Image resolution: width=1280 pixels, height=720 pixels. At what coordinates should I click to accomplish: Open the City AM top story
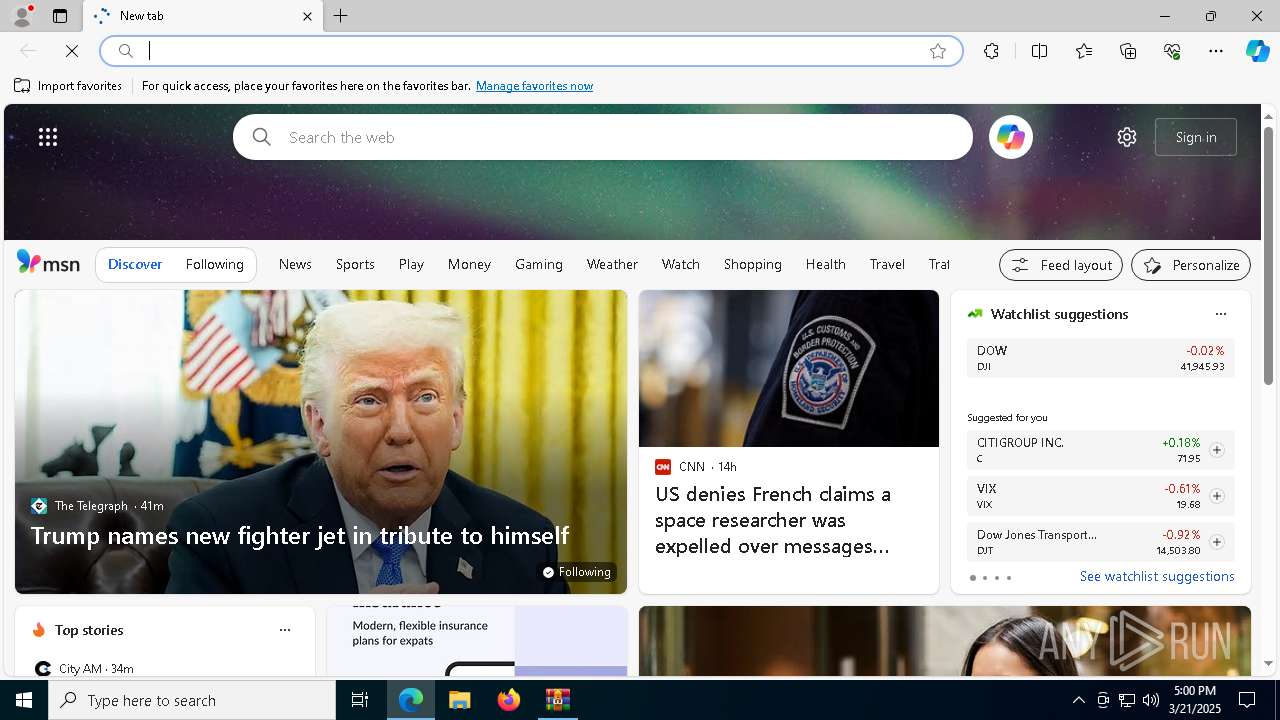coord(83,668)
